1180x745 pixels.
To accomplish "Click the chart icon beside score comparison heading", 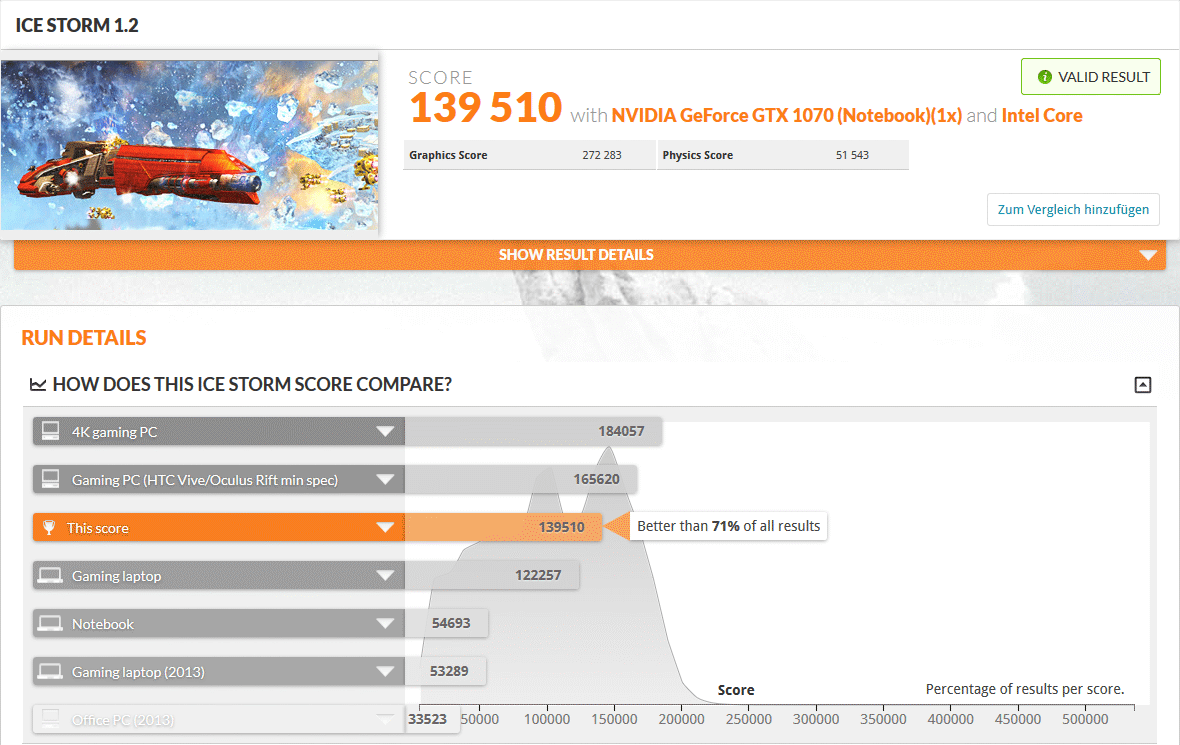I will tap(38, 385).
